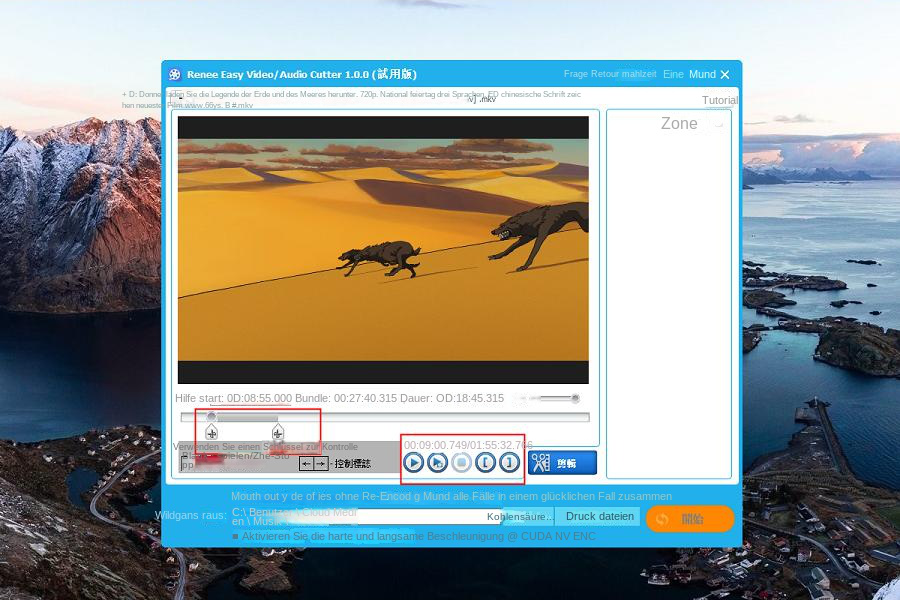The image size is (900, 600).
Task: Click the orange start button
Action: point(690,519)
